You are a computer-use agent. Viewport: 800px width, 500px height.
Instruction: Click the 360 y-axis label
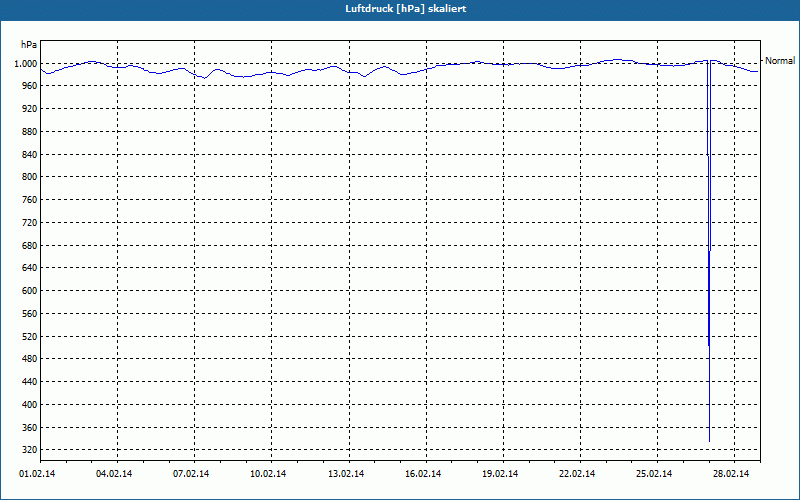tap(30, 428)
